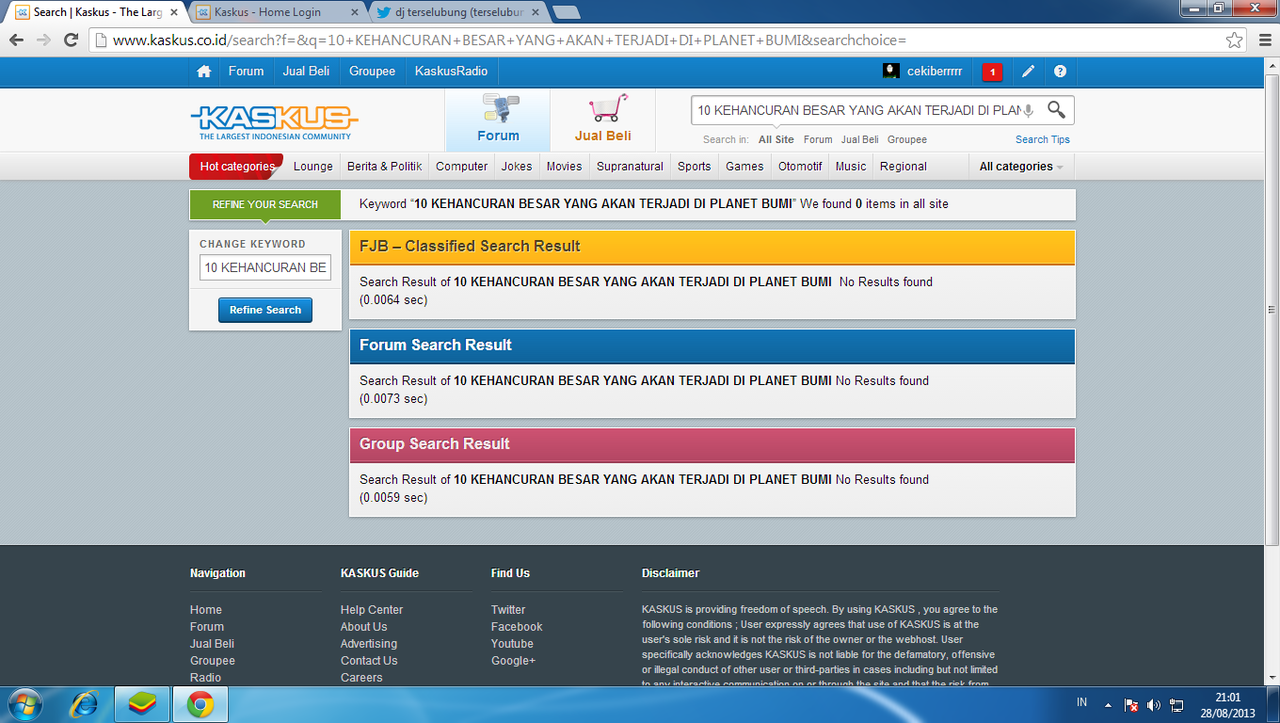Launch Internet Explorer from taskbar
This screenshot has width=1280, height=723.
(84, 705)
